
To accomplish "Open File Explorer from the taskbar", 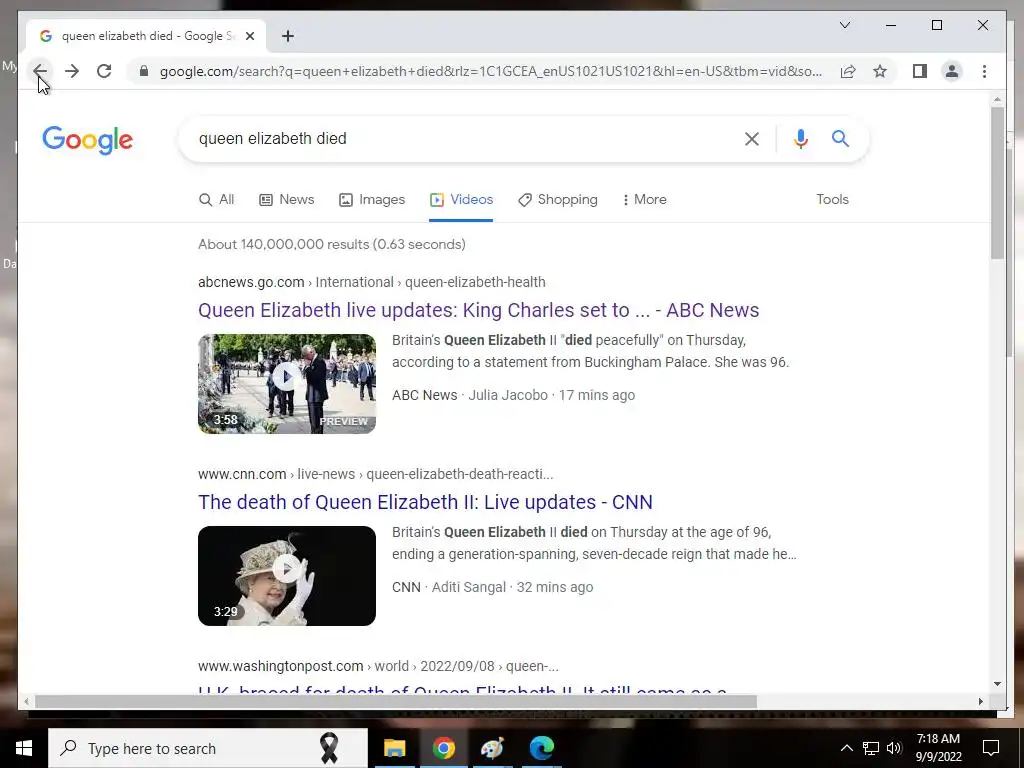I will [394, 748].
